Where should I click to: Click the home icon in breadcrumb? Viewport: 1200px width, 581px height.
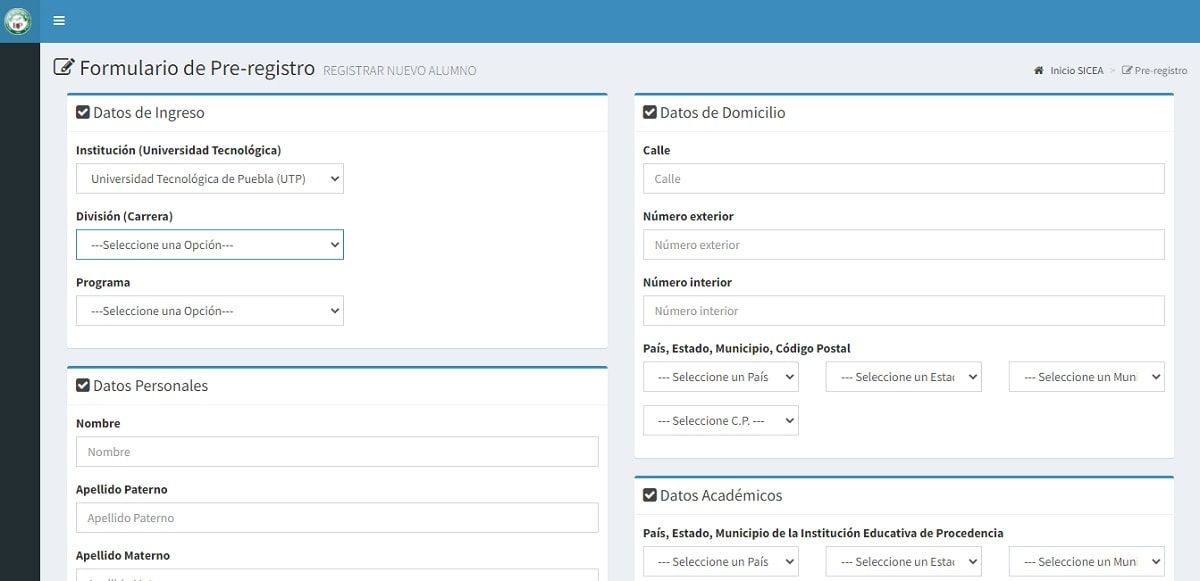[x=1039, y=71]
